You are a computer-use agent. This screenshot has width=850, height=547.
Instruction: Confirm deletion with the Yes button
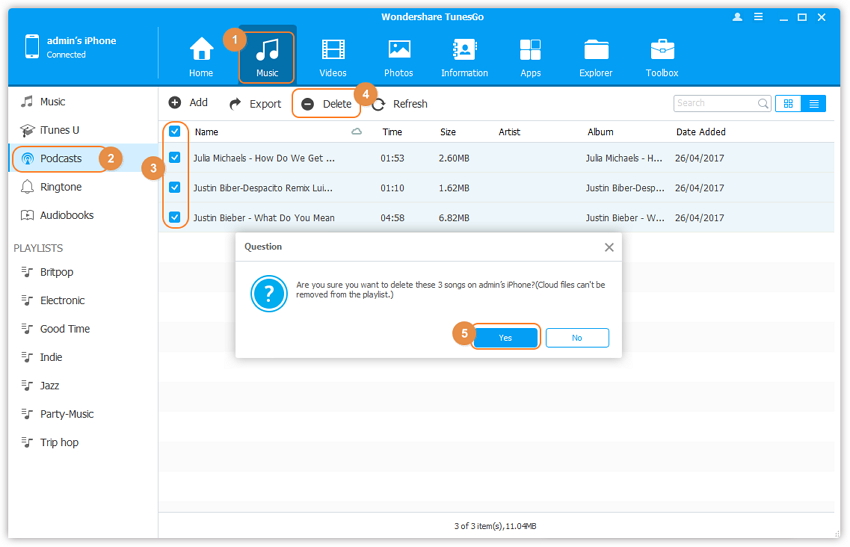tap(505, 338)
